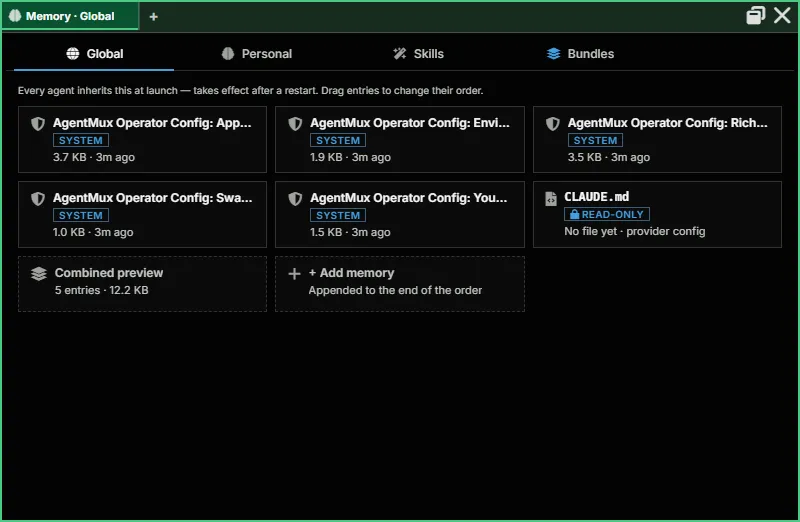The height and width of the screenshot is (522, 800).
Task: Click SYSTEM badge on the 3.5 KB entry
Action: [x=595, y=140]
